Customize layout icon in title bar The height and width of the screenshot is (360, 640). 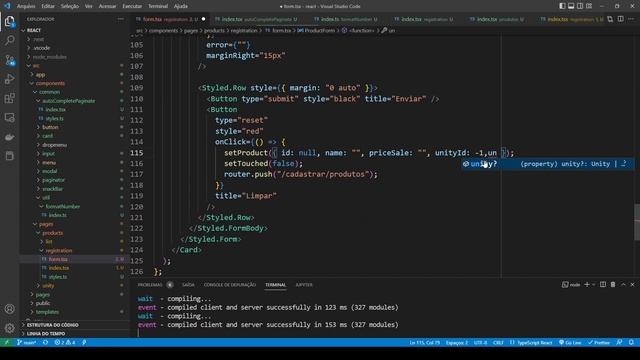pyautogui.click(x=589, y=6)
